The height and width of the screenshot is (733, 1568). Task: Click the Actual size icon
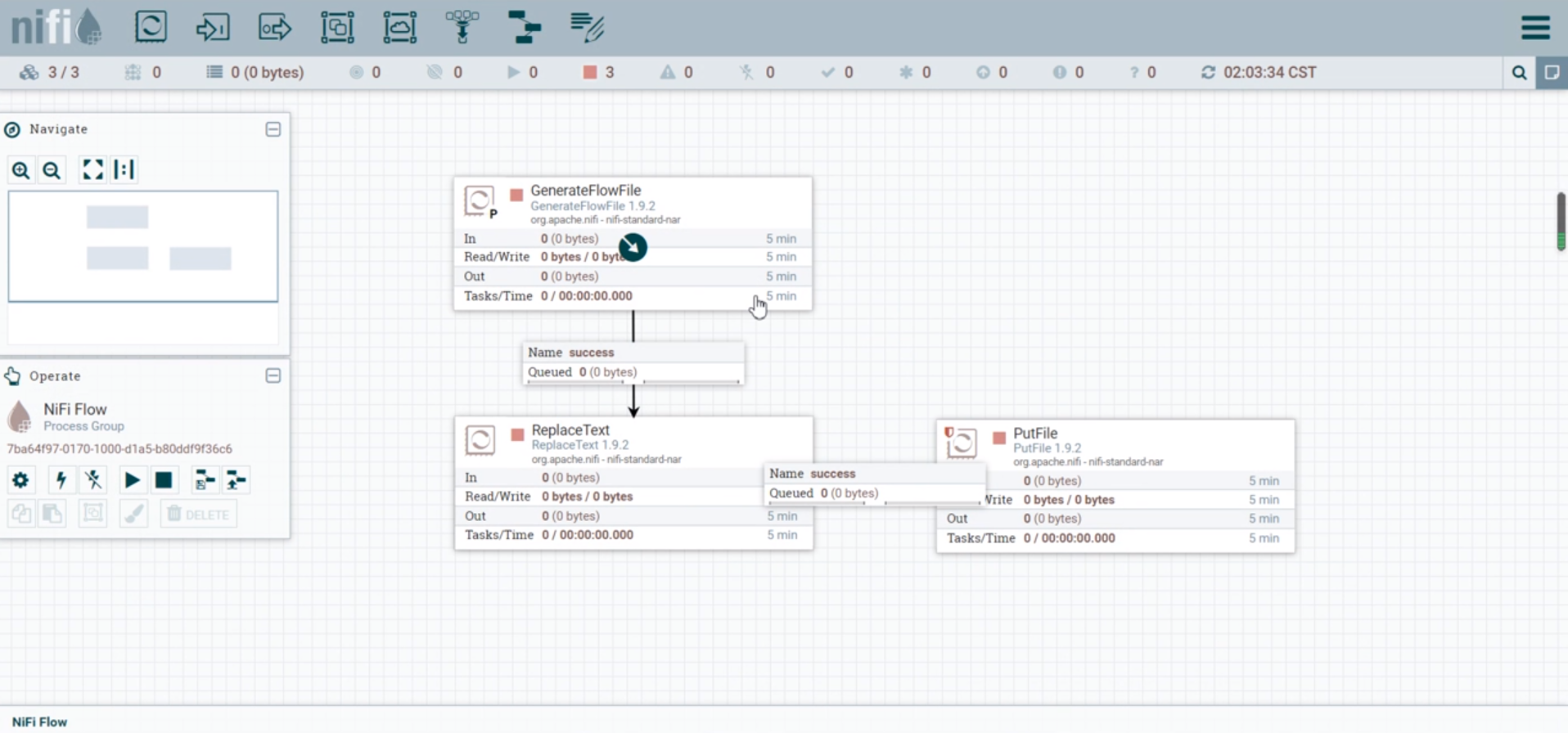[124, 169]
